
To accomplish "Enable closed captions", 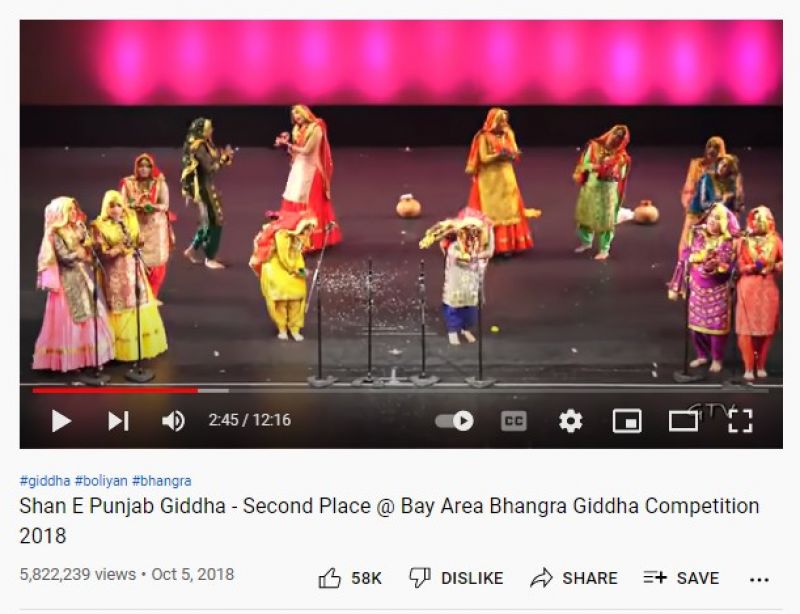I will coord(513,421).
